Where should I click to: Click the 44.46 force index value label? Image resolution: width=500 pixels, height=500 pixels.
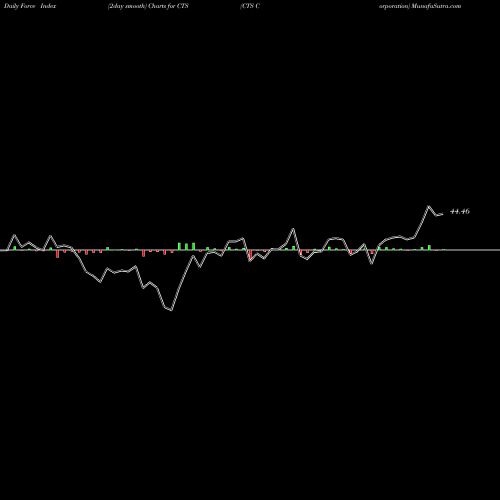pyautogui.click(x=460, y=211)
